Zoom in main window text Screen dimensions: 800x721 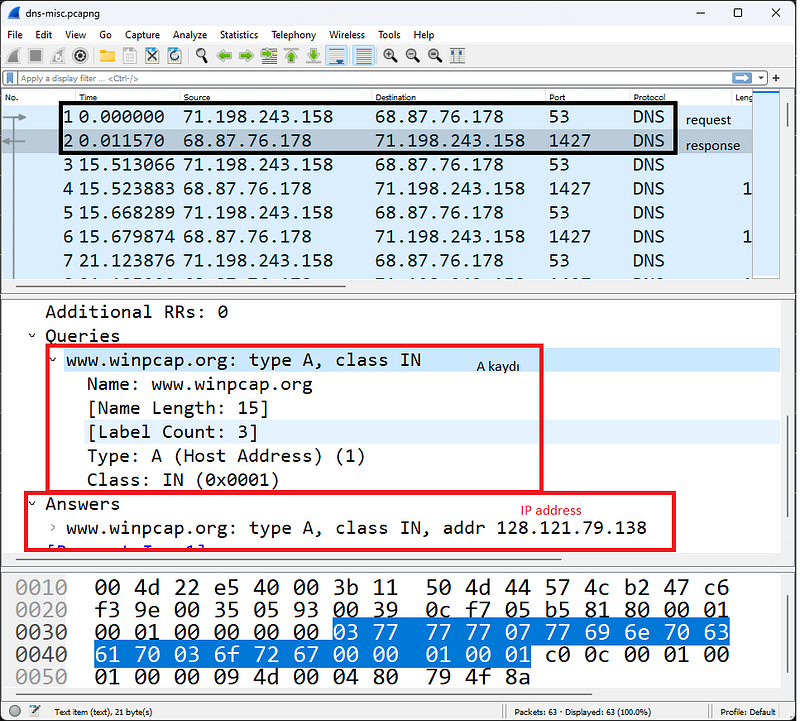pos(390,56)
